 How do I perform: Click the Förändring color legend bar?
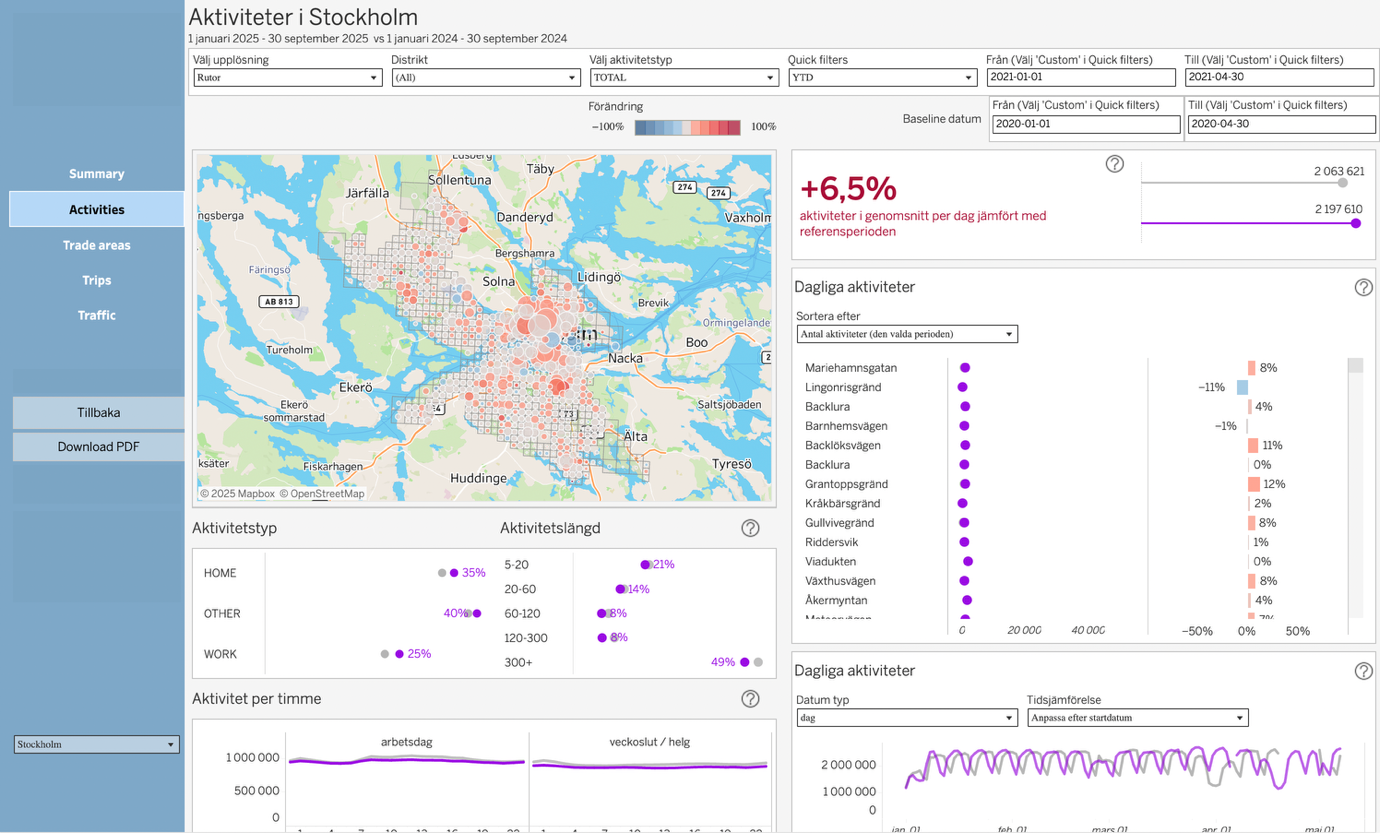tap(688, 127)
